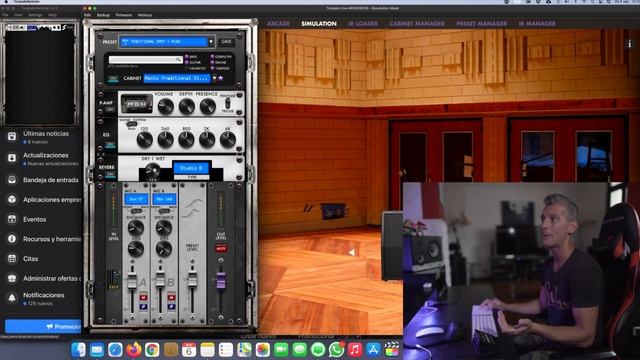Open Photos app from the Dock
Image resolution: width=640 pixels, height=360 pixels.
[x=262, y=350]
